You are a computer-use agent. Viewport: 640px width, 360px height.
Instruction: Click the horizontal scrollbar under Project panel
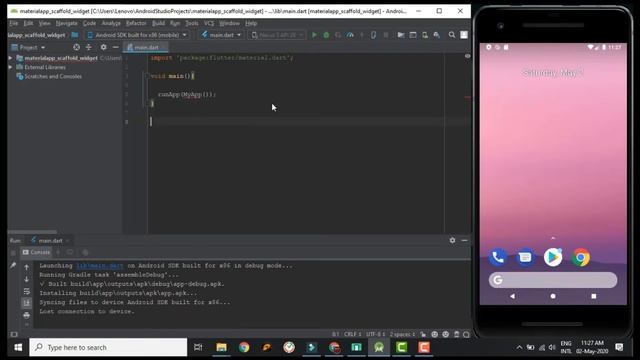[x=33, y=232]
